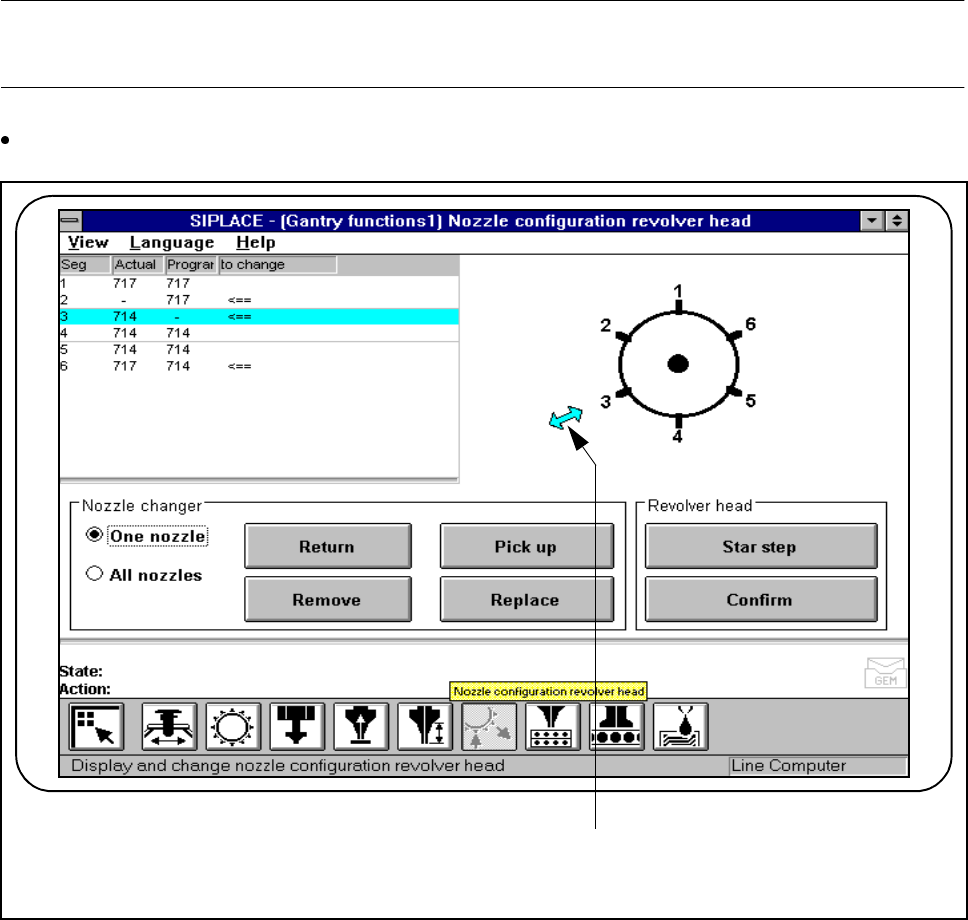Click the nozzle height measurement icon
968x920 pixels.
pyautogui.click(x=425, y=727)
